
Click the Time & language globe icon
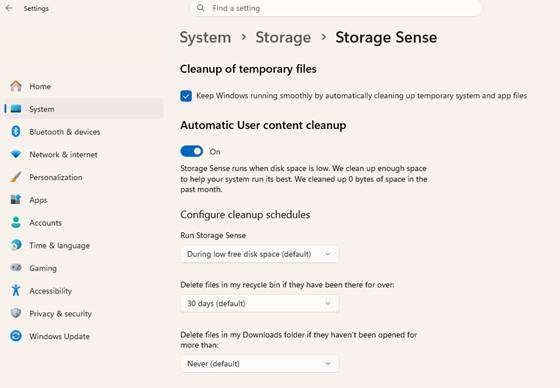[x=16, y=245]
